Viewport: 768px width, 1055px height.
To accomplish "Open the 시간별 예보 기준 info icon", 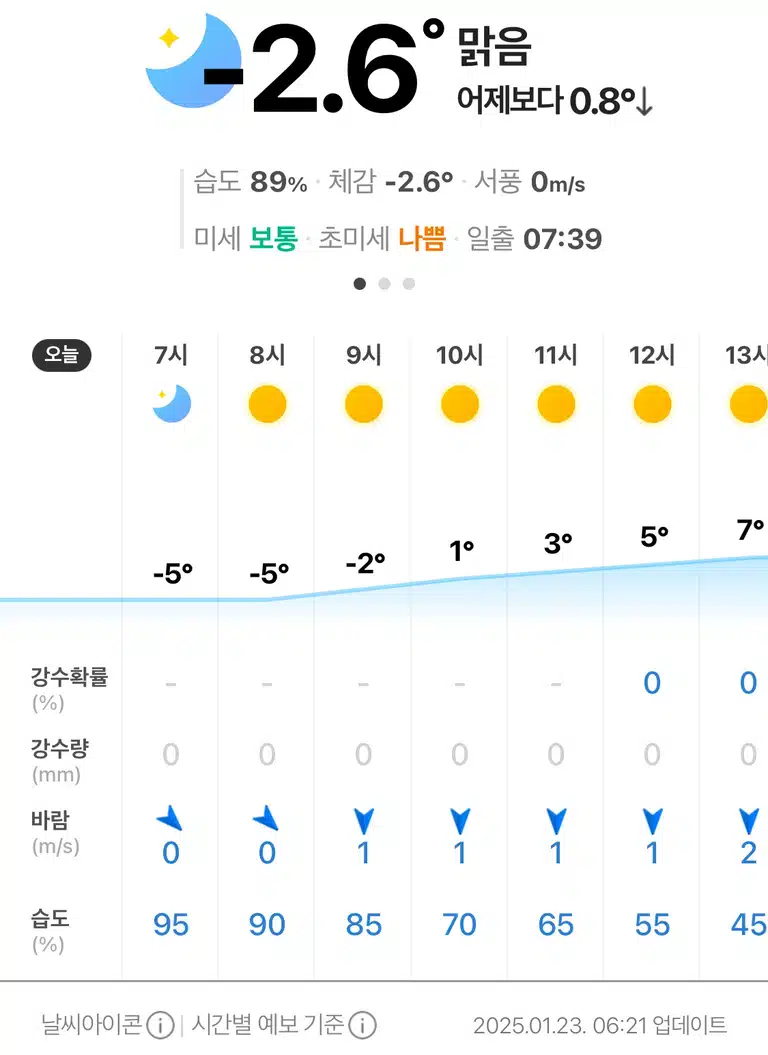I will pos(363,1026).
